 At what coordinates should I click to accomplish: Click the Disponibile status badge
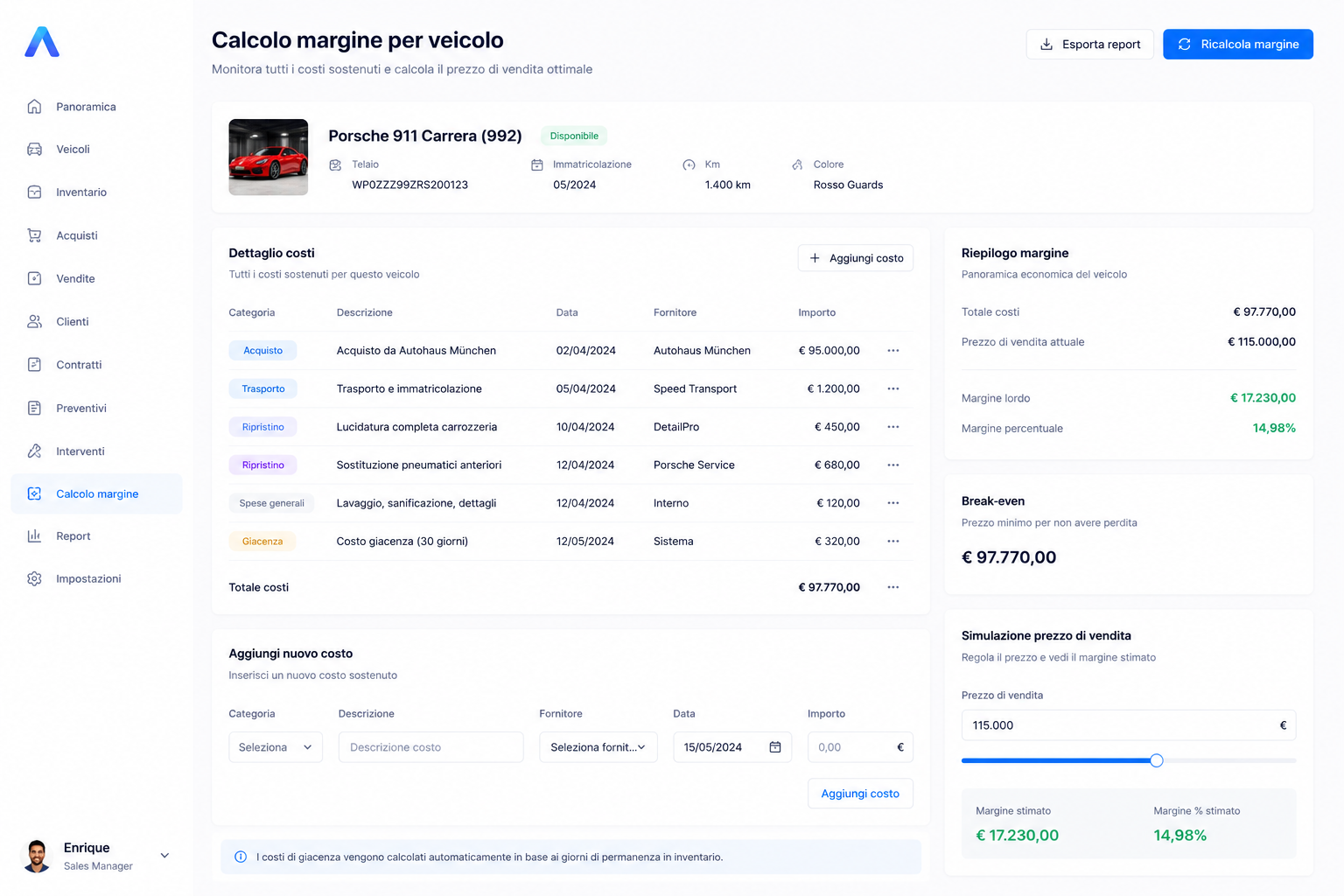click(x=574, y=136)
